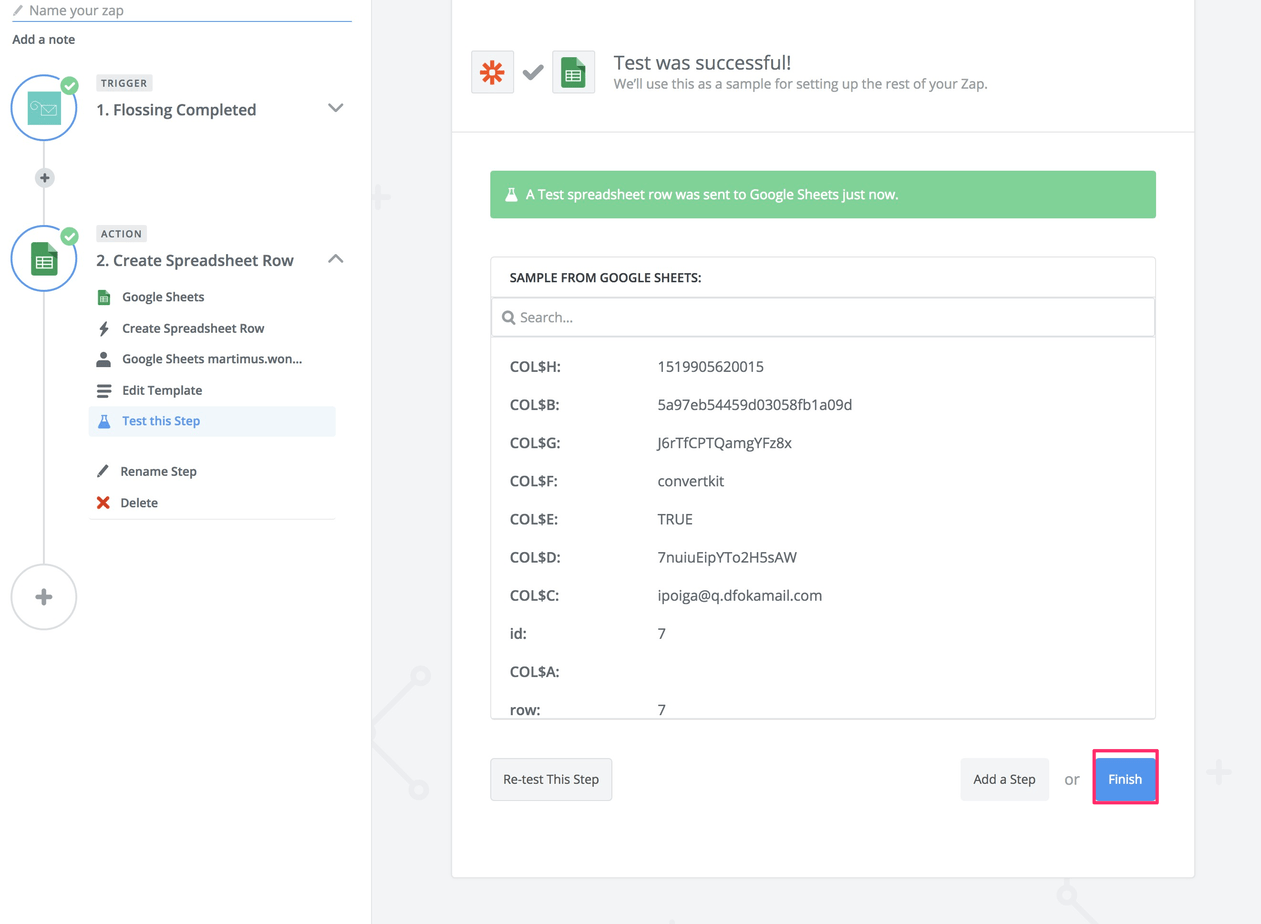Focus the sample Search field
Screen dimensions: 1261x924
pos(823,317)
